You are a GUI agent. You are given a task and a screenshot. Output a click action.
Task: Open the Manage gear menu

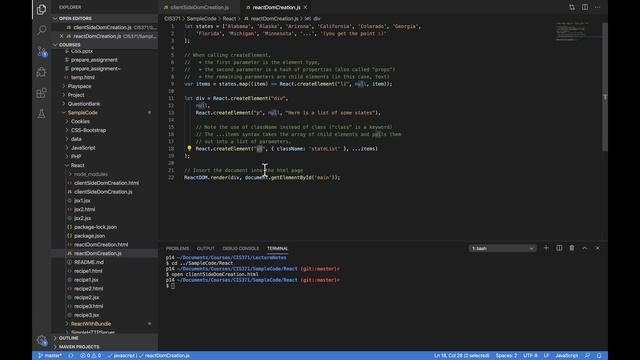click(x=41, y=340)
